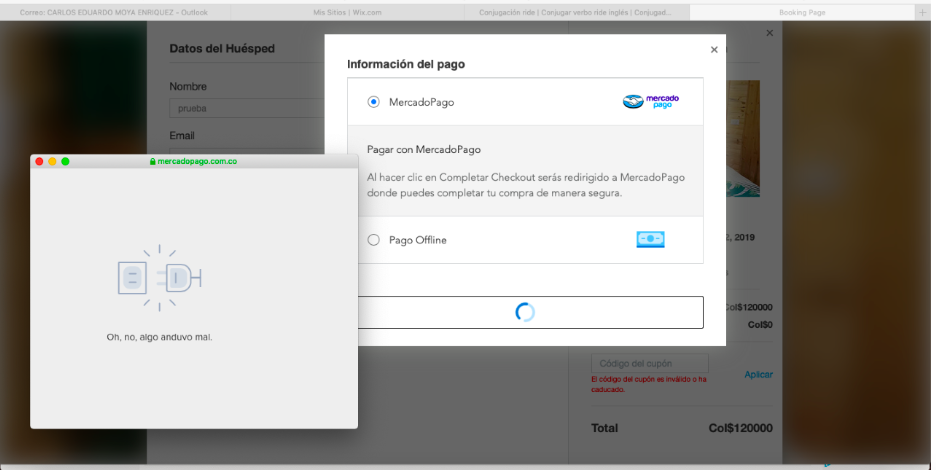
Task: Click the Email label in guest form
Action: click(182, 136)
